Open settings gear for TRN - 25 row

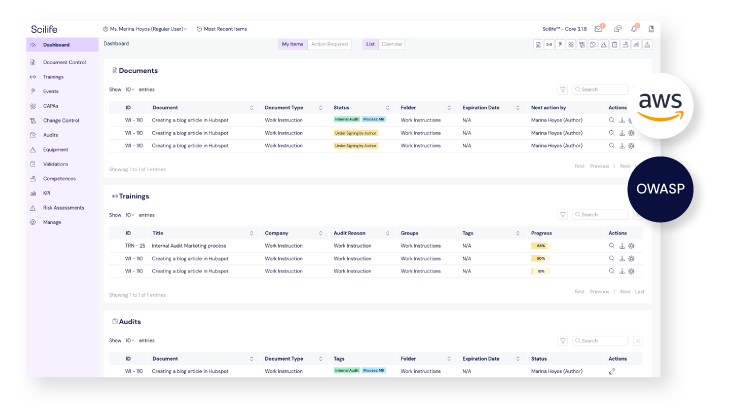click(632, 246)
